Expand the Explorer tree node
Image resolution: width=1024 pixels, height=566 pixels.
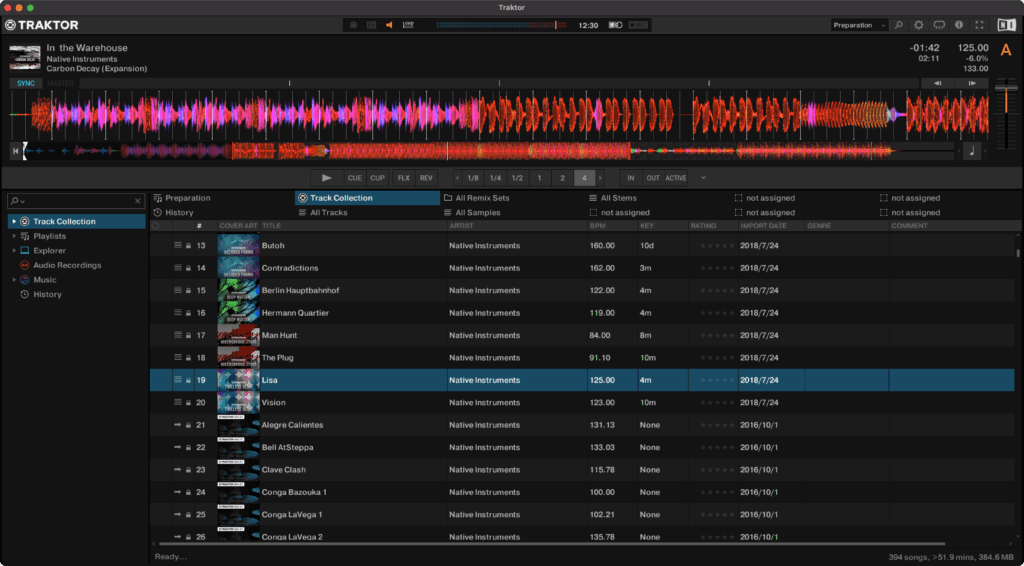13,251
